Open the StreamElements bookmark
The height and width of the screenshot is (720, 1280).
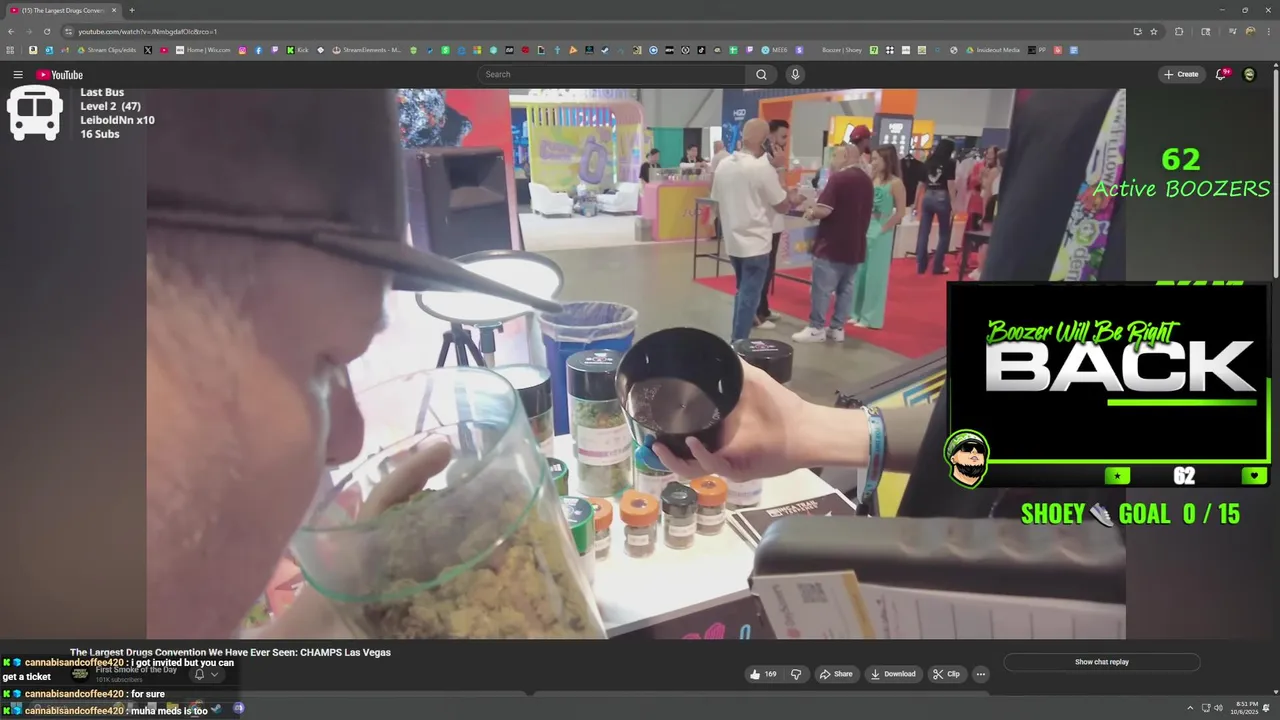tap(367, 50)
